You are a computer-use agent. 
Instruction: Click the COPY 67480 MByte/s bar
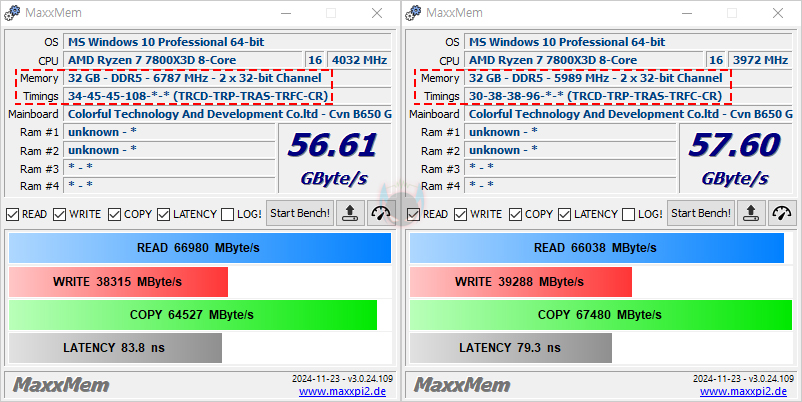(x=601, y=315)
